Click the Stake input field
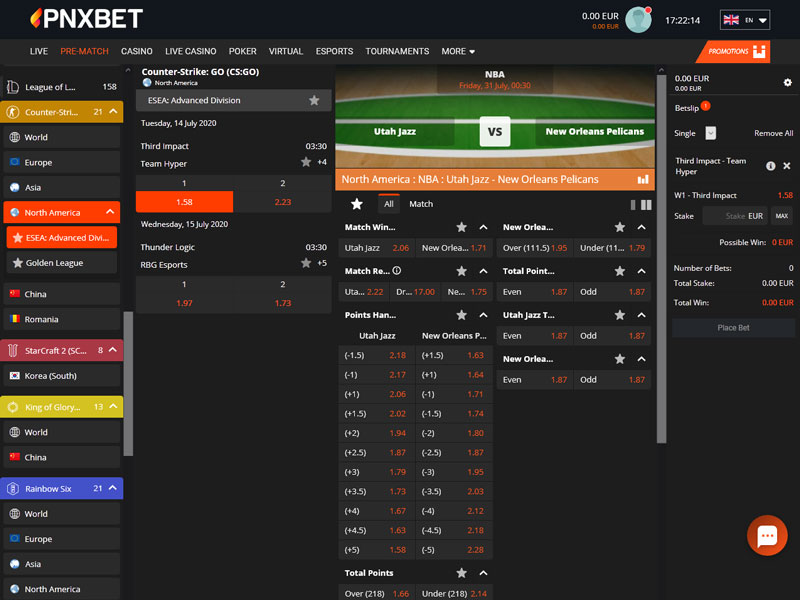800x600 pixels. point(735,216)
